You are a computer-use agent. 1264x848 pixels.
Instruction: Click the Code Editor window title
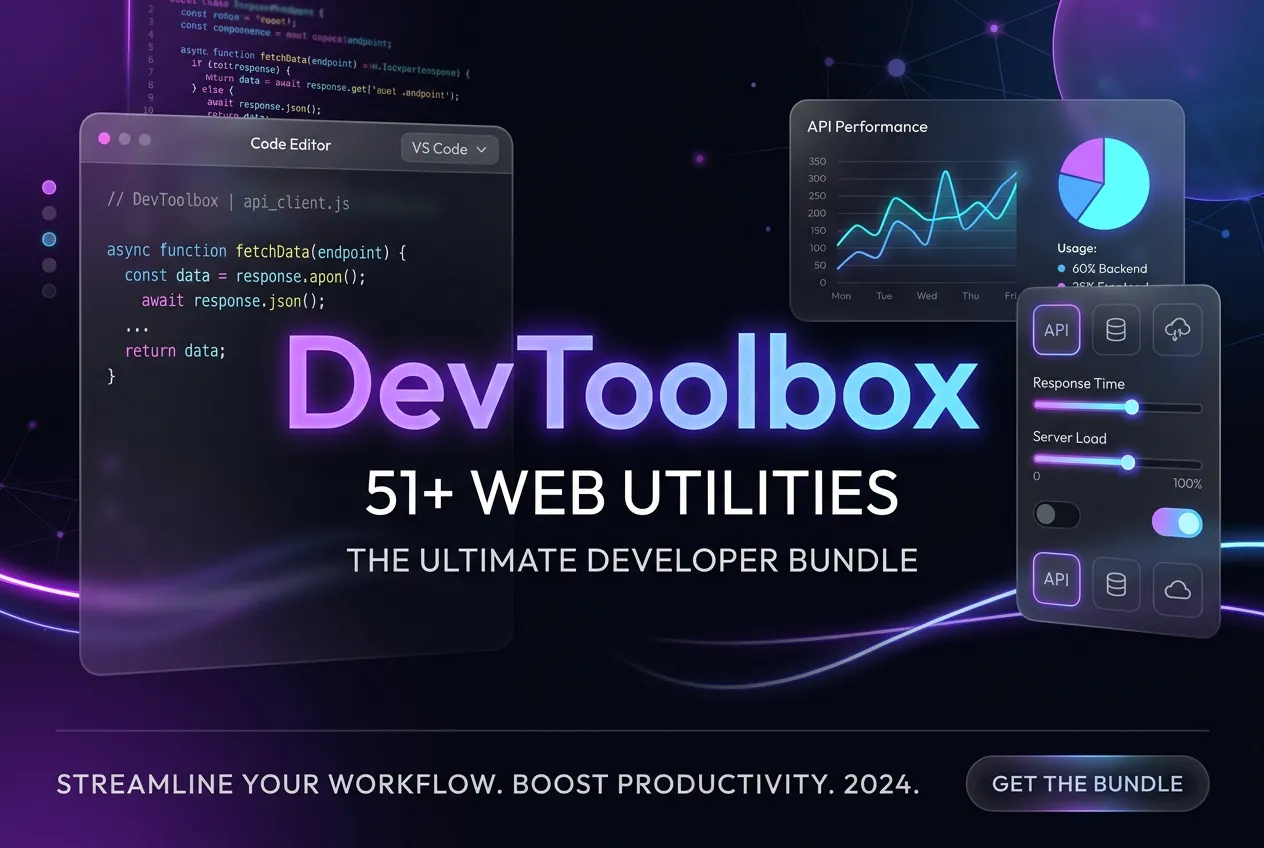point(291,144)
